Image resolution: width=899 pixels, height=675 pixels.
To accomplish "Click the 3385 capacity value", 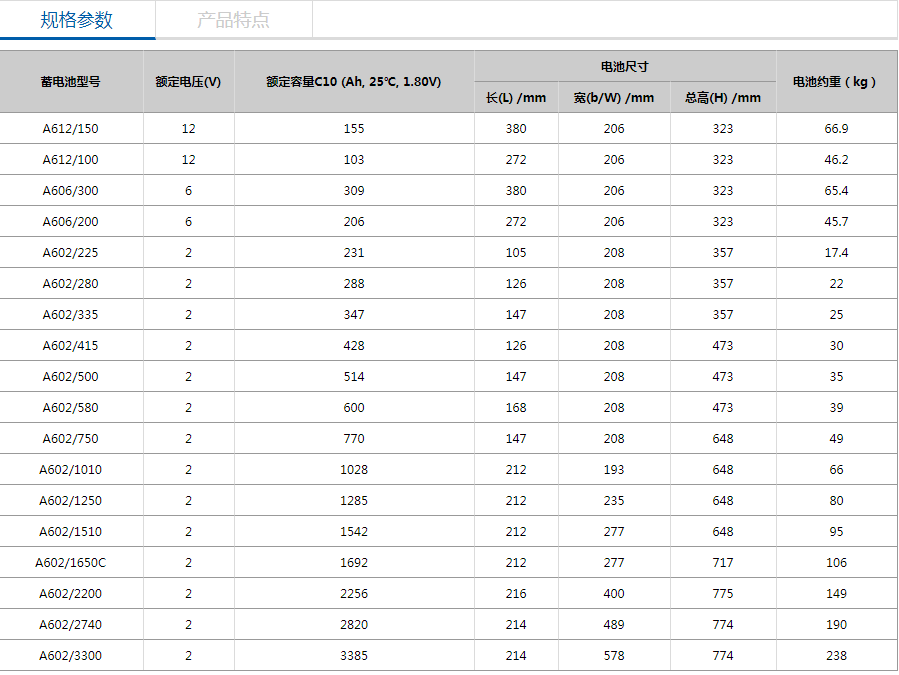I will point(354,656).
